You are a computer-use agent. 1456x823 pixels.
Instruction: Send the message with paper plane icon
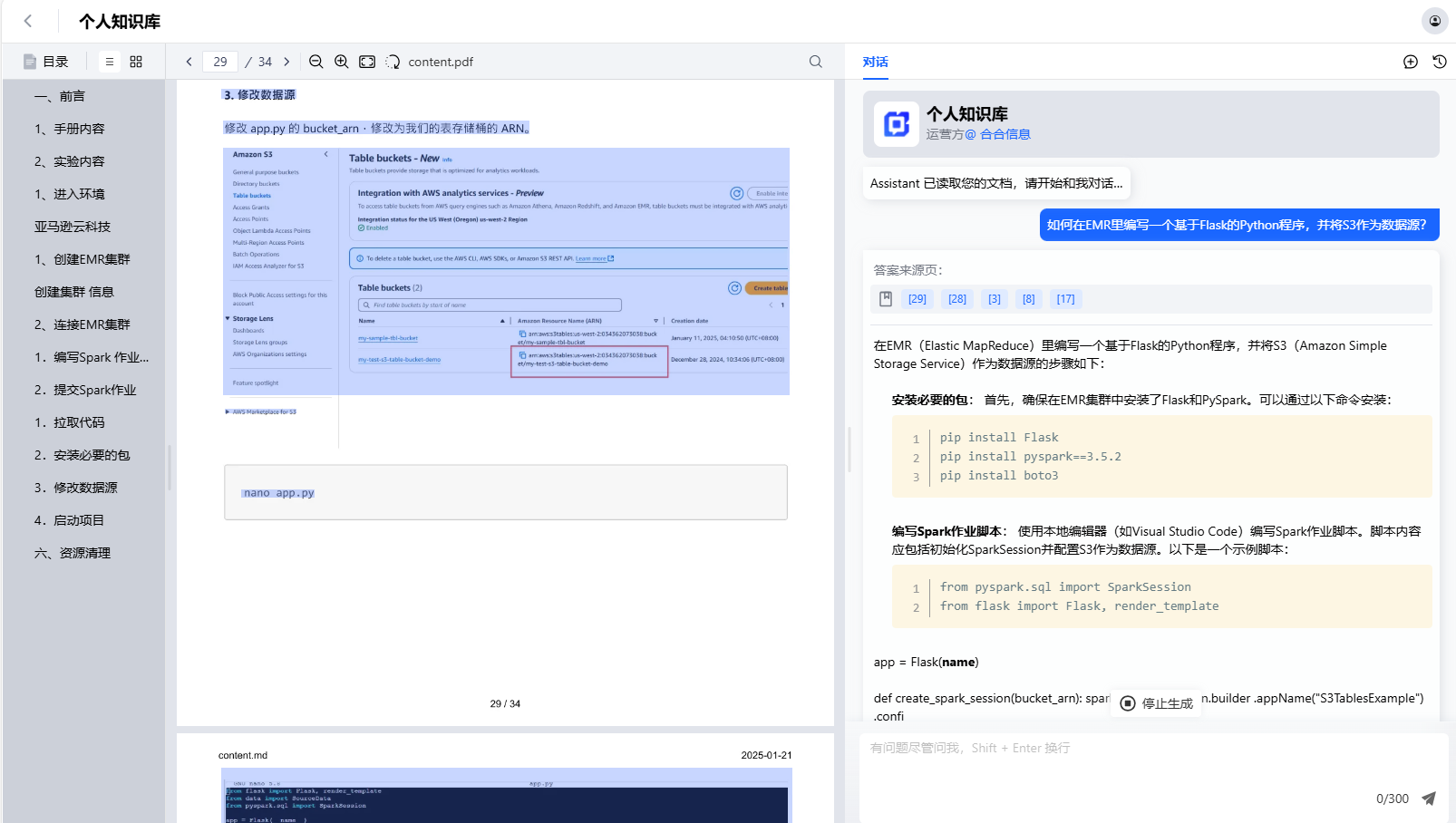click(x=1429, y=799)
